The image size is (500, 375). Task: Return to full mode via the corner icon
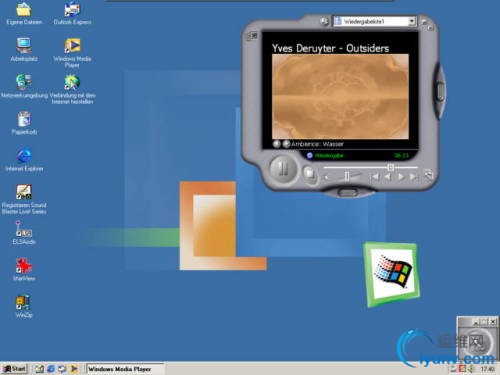[428, 175]
